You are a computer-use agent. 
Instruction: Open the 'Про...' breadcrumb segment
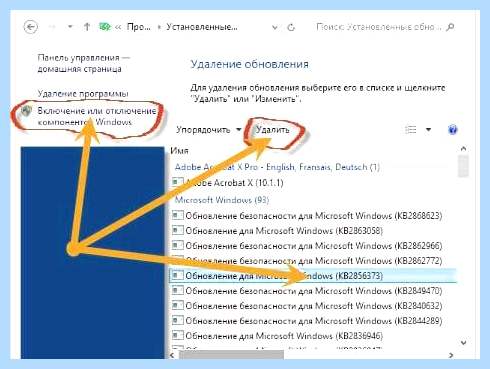point(138,27)
